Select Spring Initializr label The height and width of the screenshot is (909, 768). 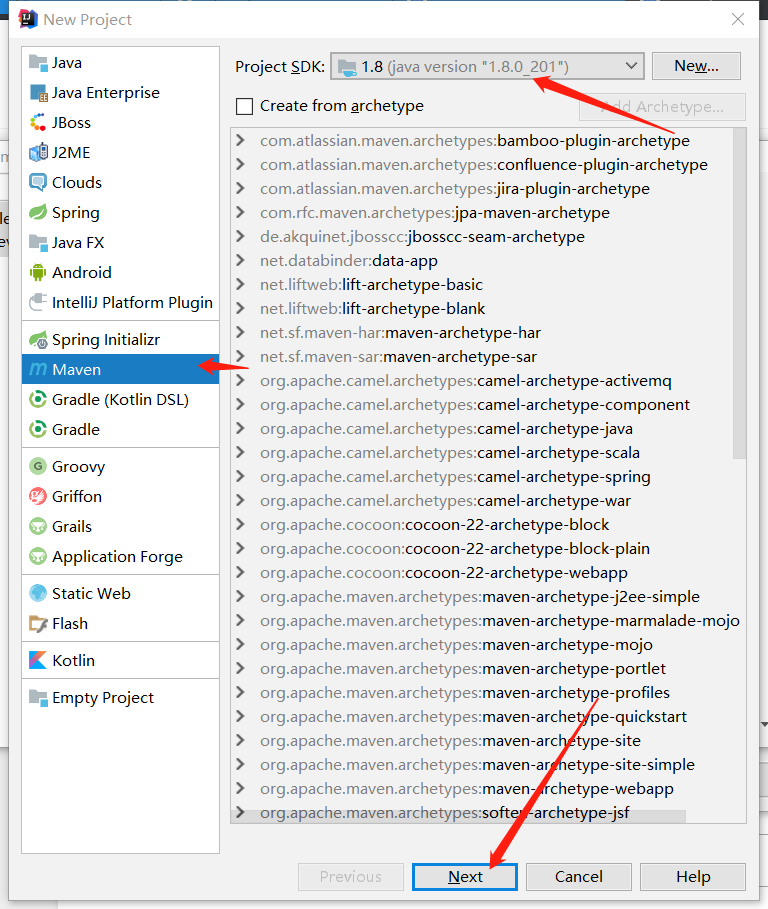coord(105,340)
